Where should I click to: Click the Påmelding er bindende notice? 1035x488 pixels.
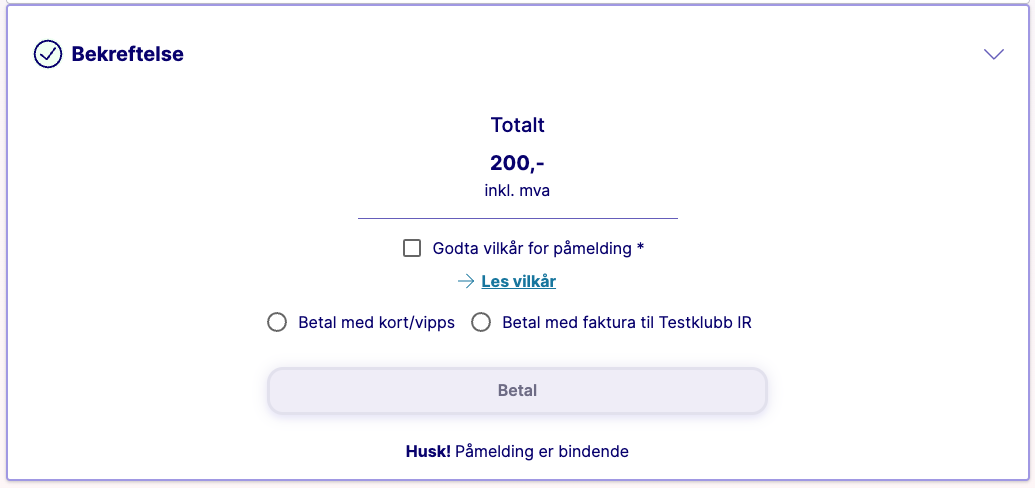(542, 452)
